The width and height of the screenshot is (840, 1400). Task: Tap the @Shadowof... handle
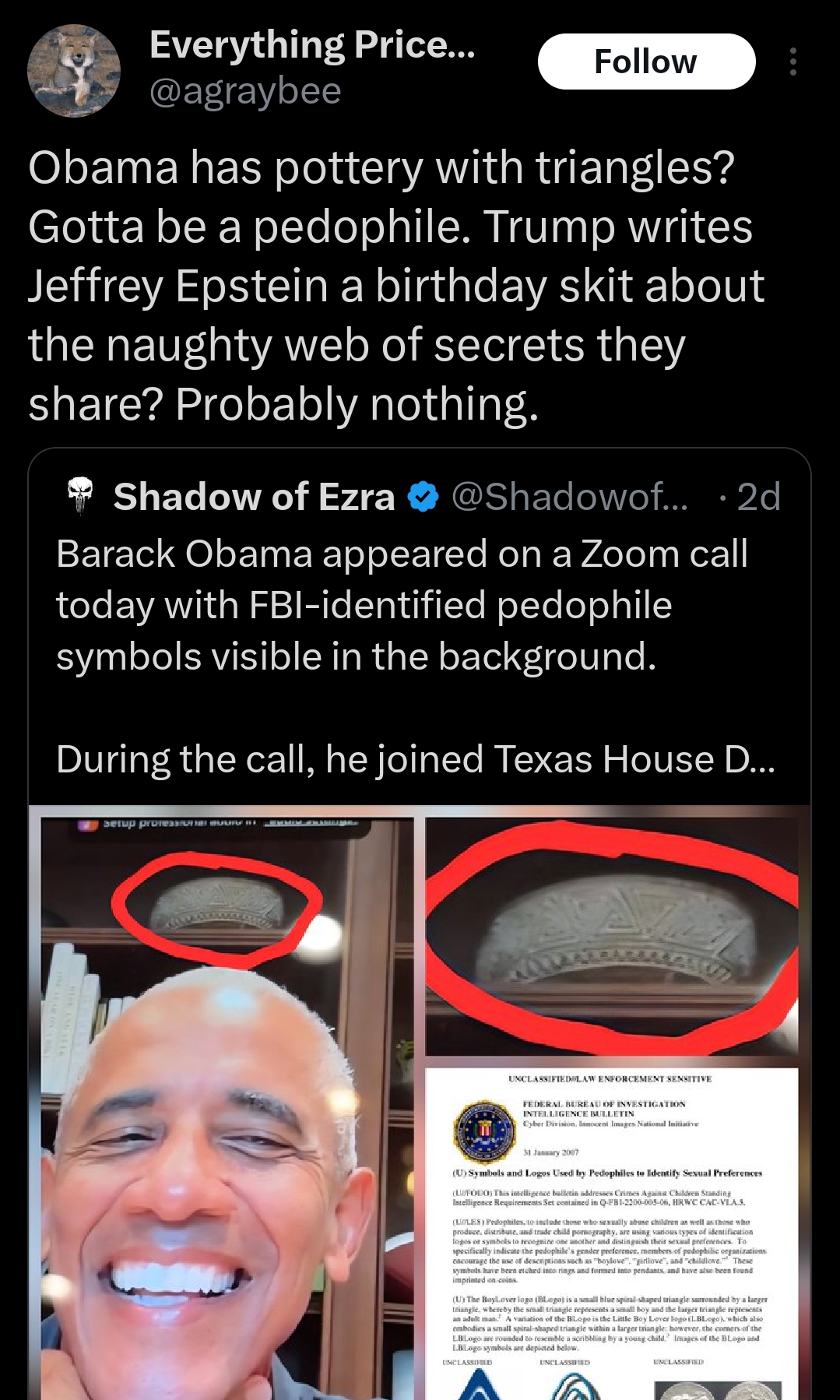click(570, 496)
